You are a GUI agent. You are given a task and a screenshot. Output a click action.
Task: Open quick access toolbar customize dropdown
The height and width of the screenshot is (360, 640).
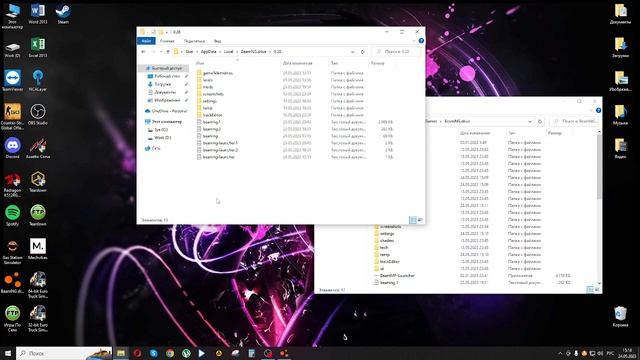point(167,32)
